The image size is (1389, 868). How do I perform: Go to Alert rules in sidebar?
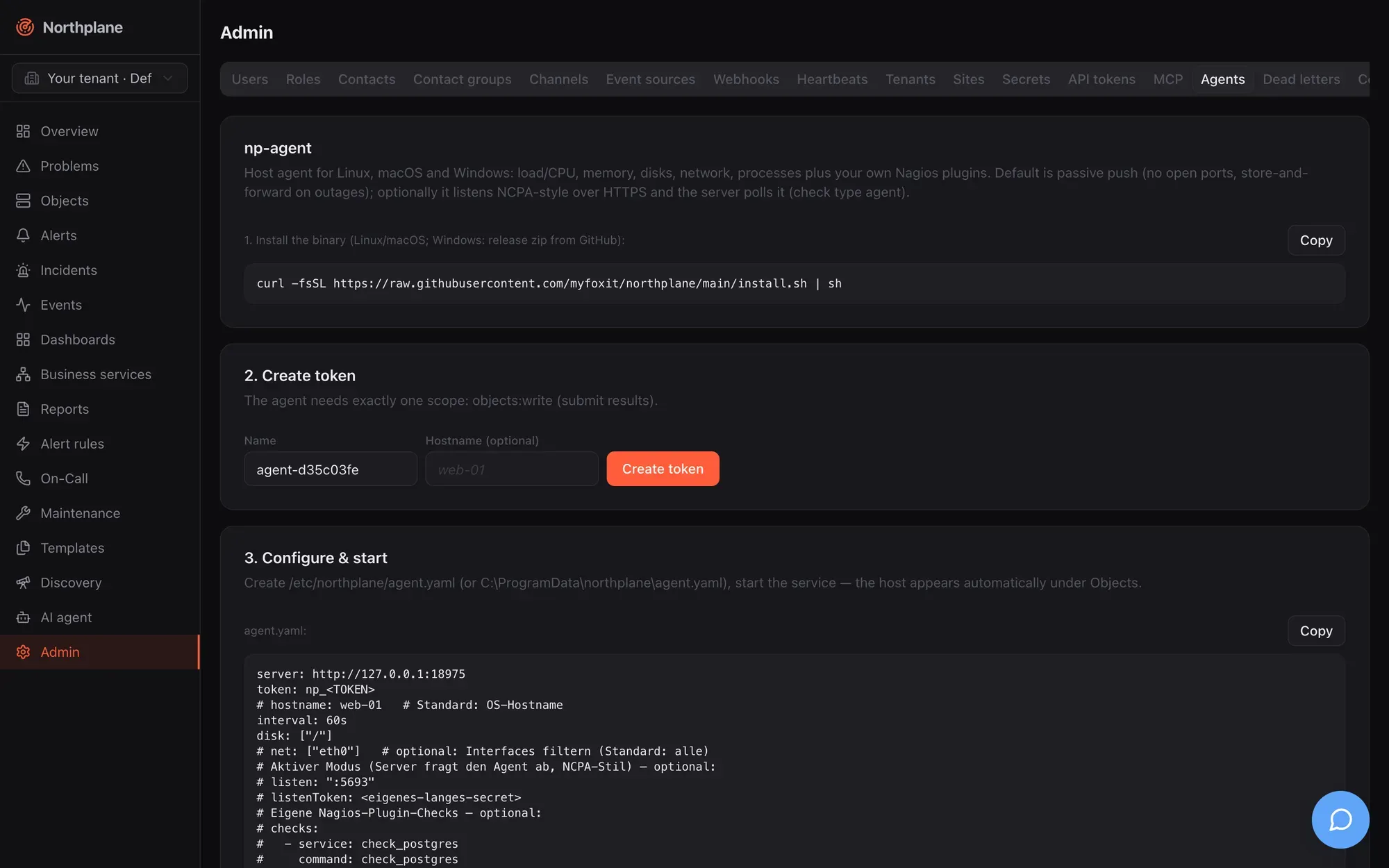[100, 444]
